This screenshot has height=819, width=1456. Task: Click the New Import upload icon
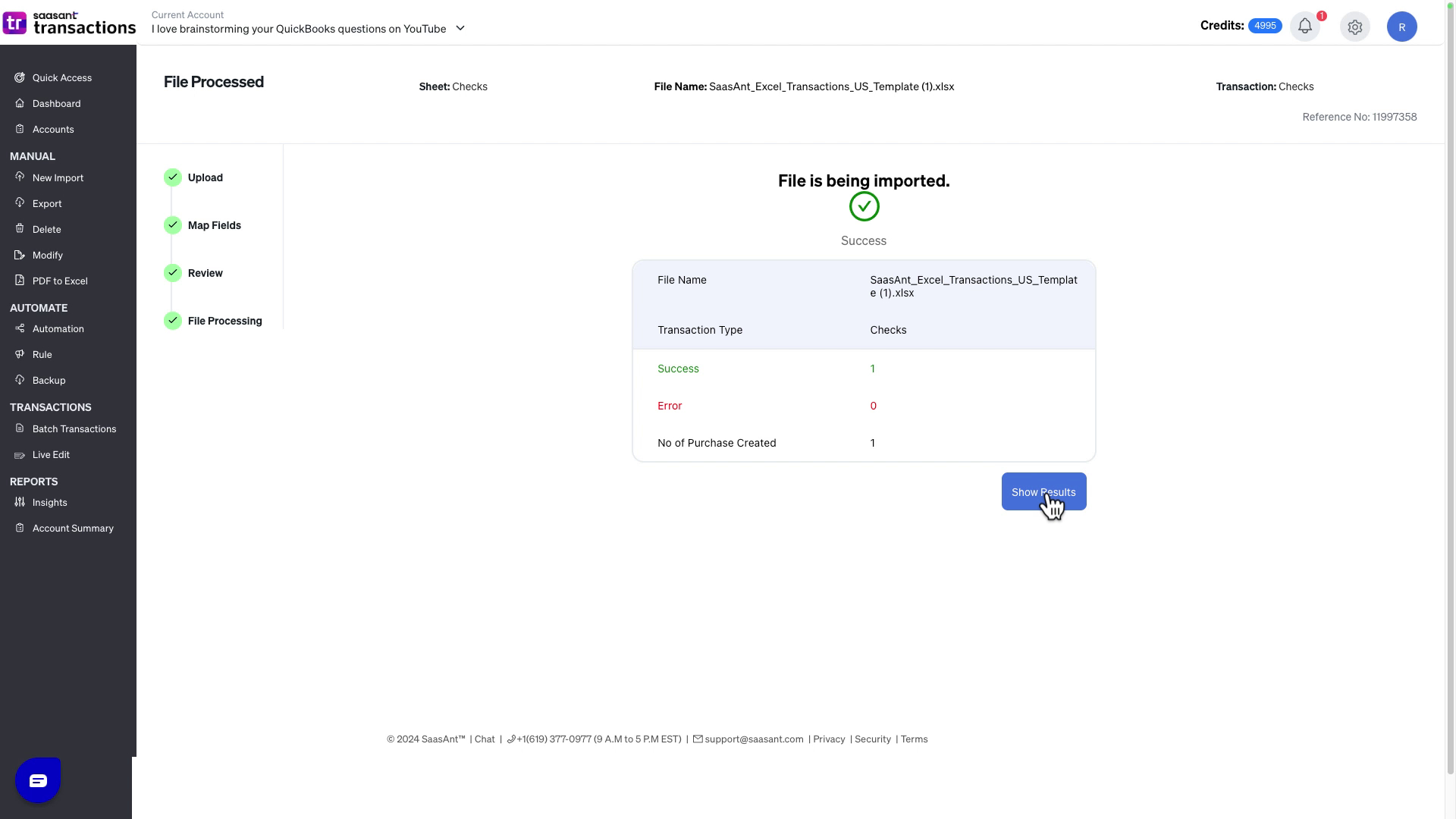20,177
